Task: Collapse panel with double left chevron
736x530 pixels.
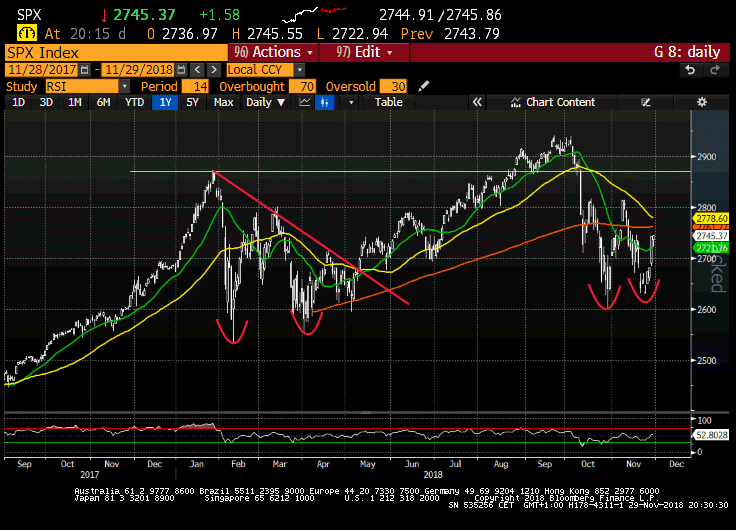Action: [x=477, y=102]
